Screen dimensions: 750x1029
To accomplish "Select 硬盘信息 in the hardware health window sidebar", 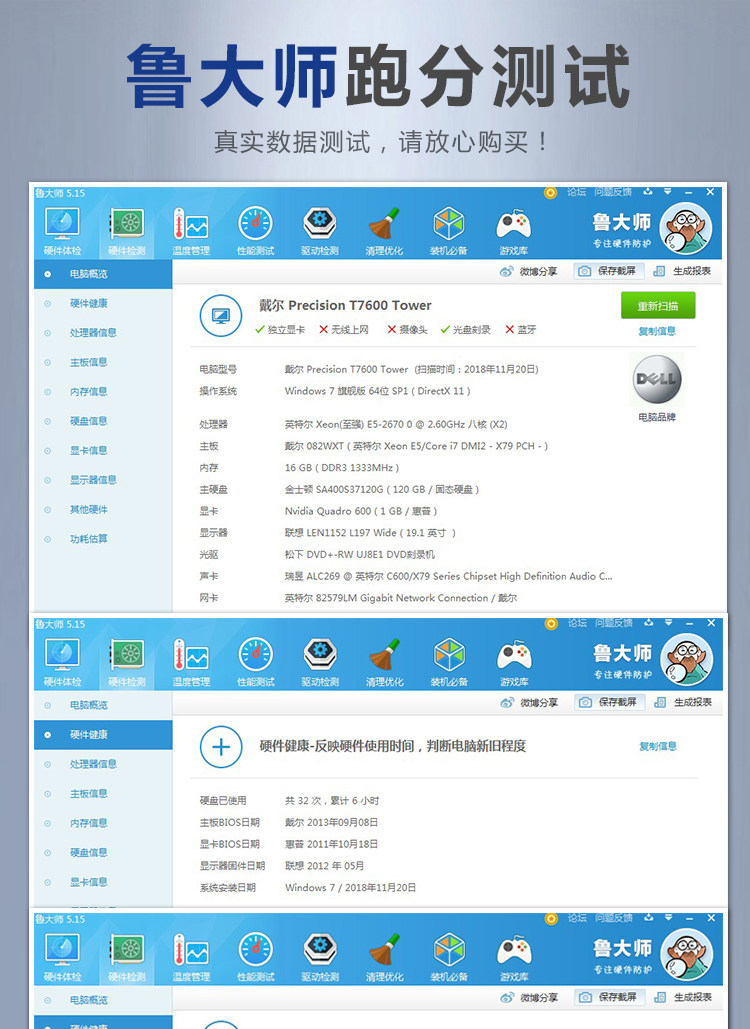I will click(103, 852).
